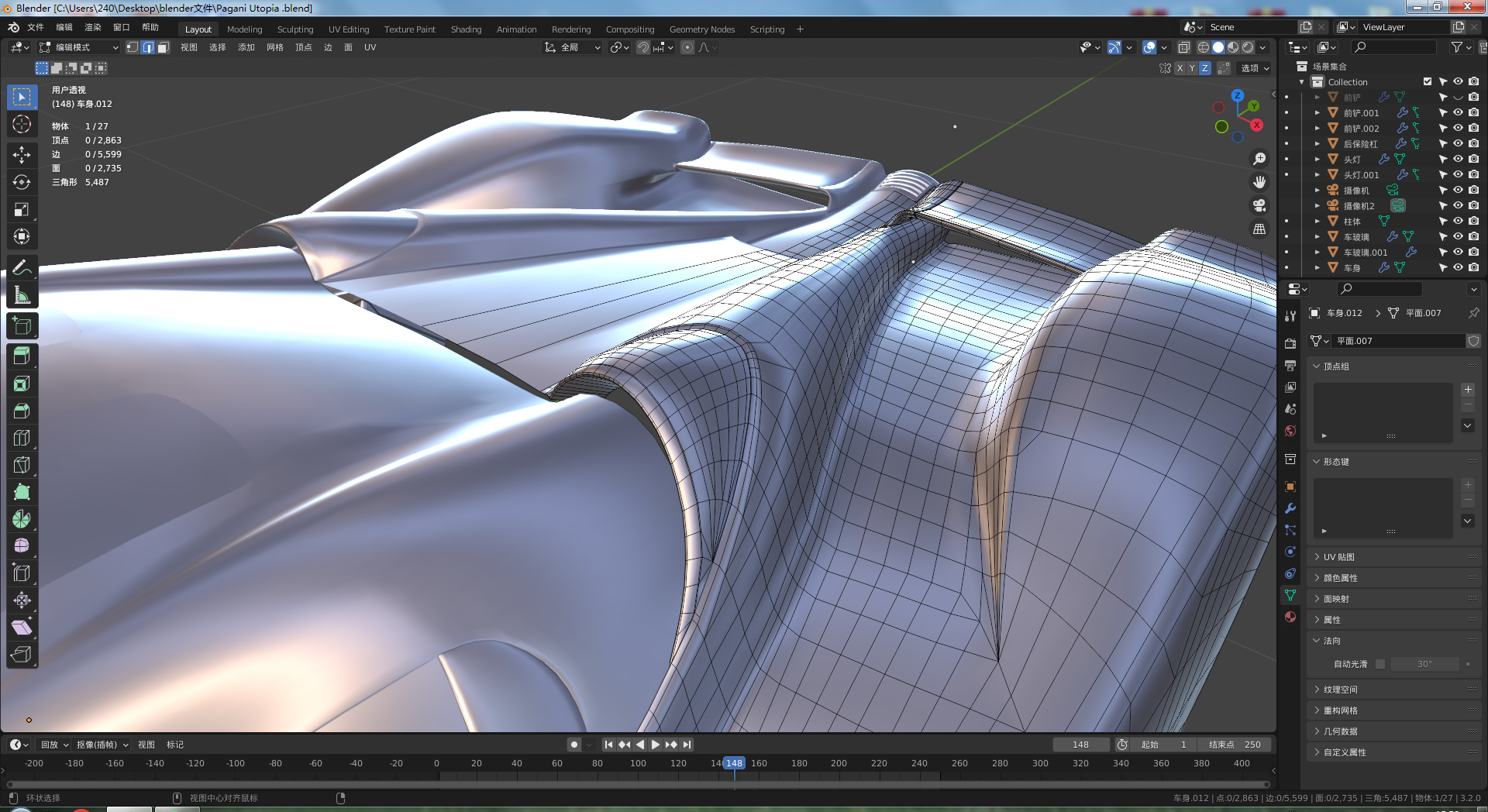Open the Modifier properties wrench tab

pos(1290,508)
